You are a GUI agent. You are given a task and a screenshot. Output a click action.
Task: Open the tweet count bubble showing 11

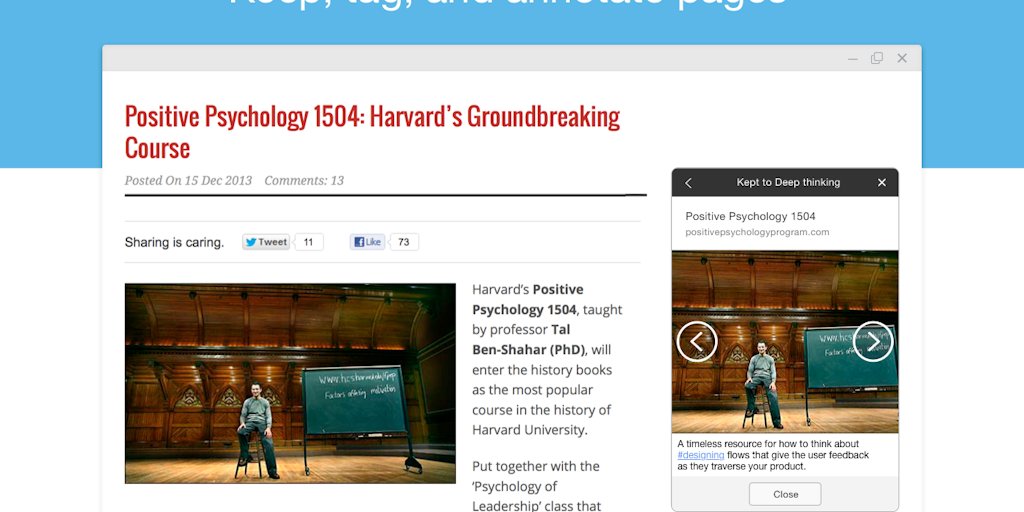tap(309, 242)
